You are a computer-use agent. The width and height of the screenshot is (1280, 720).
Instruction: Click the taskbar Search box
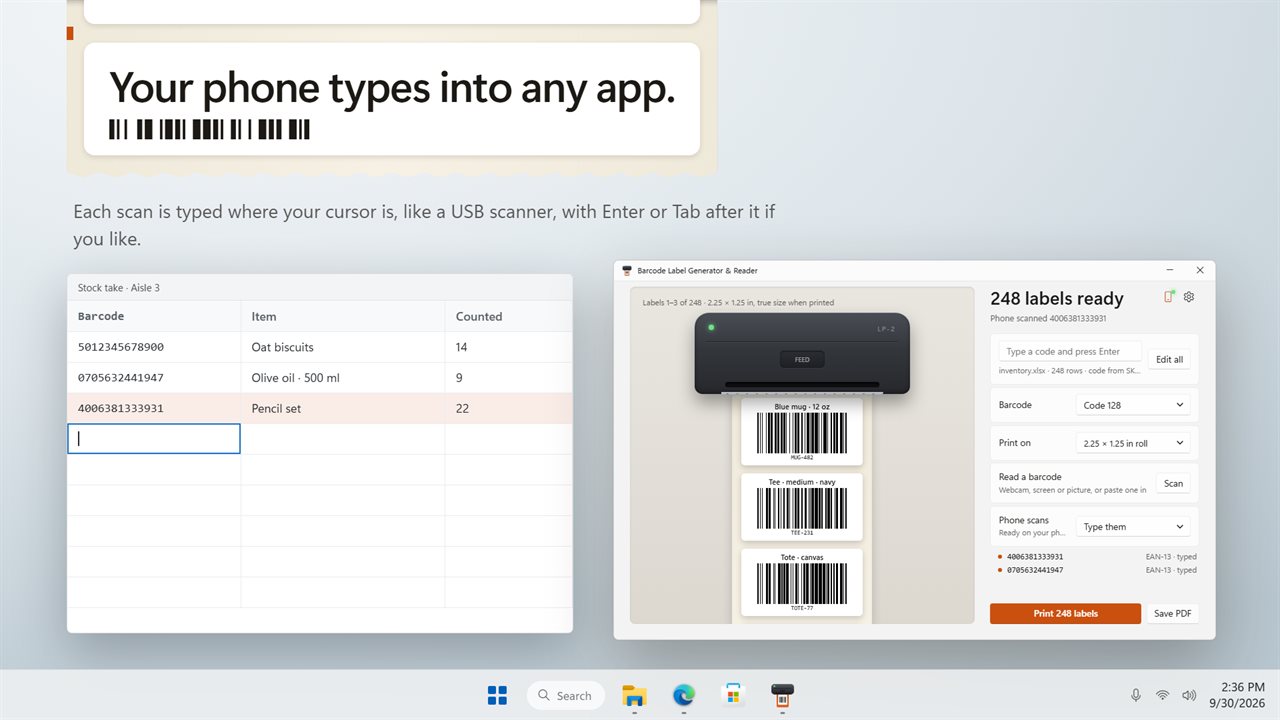click(567, 695)
